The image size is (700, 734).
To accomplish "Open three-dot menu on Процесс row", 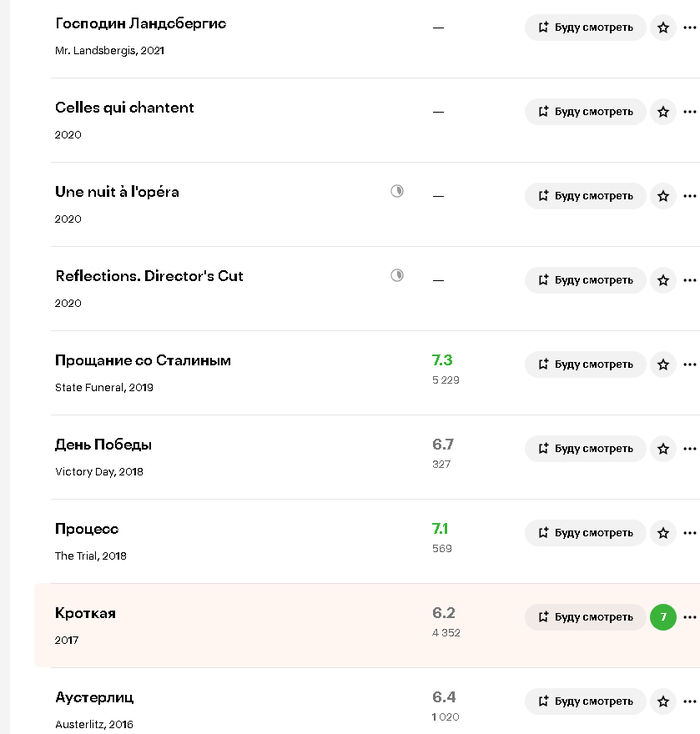I will coord(689,533).
